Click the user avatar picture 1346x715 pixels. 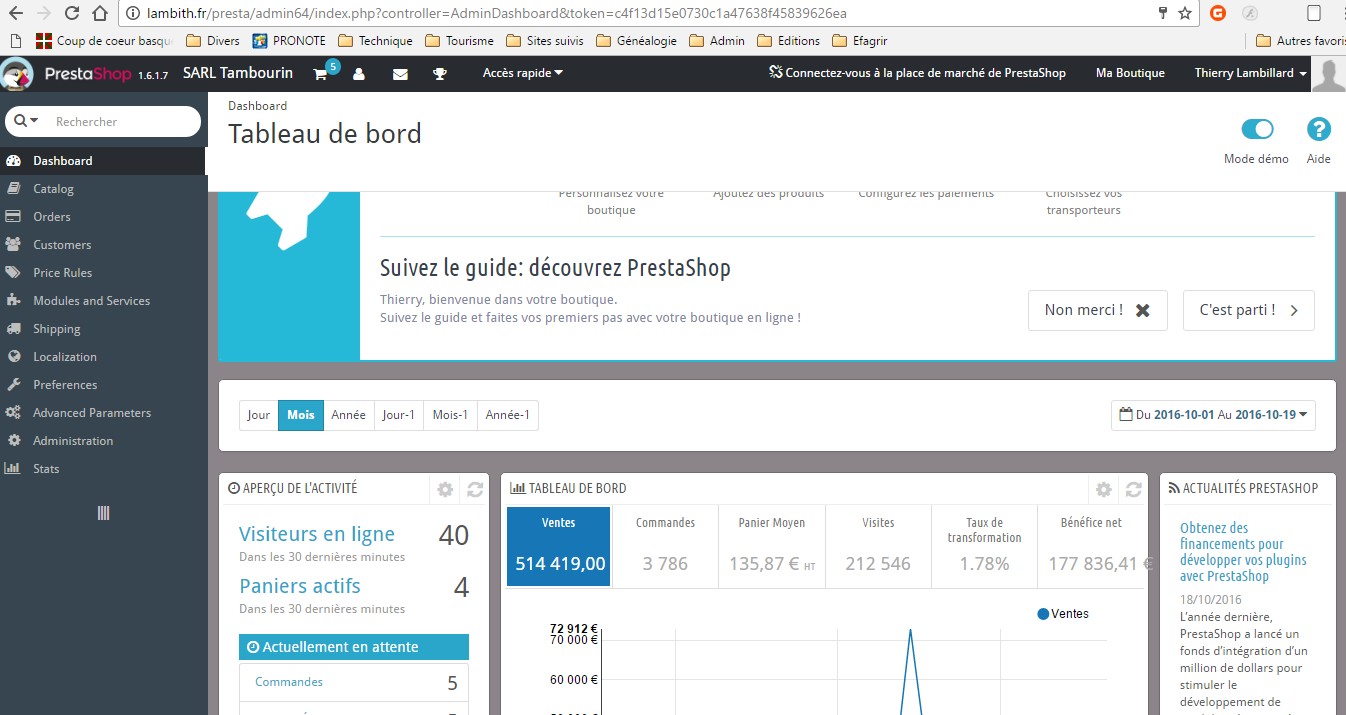[1328, 74]
